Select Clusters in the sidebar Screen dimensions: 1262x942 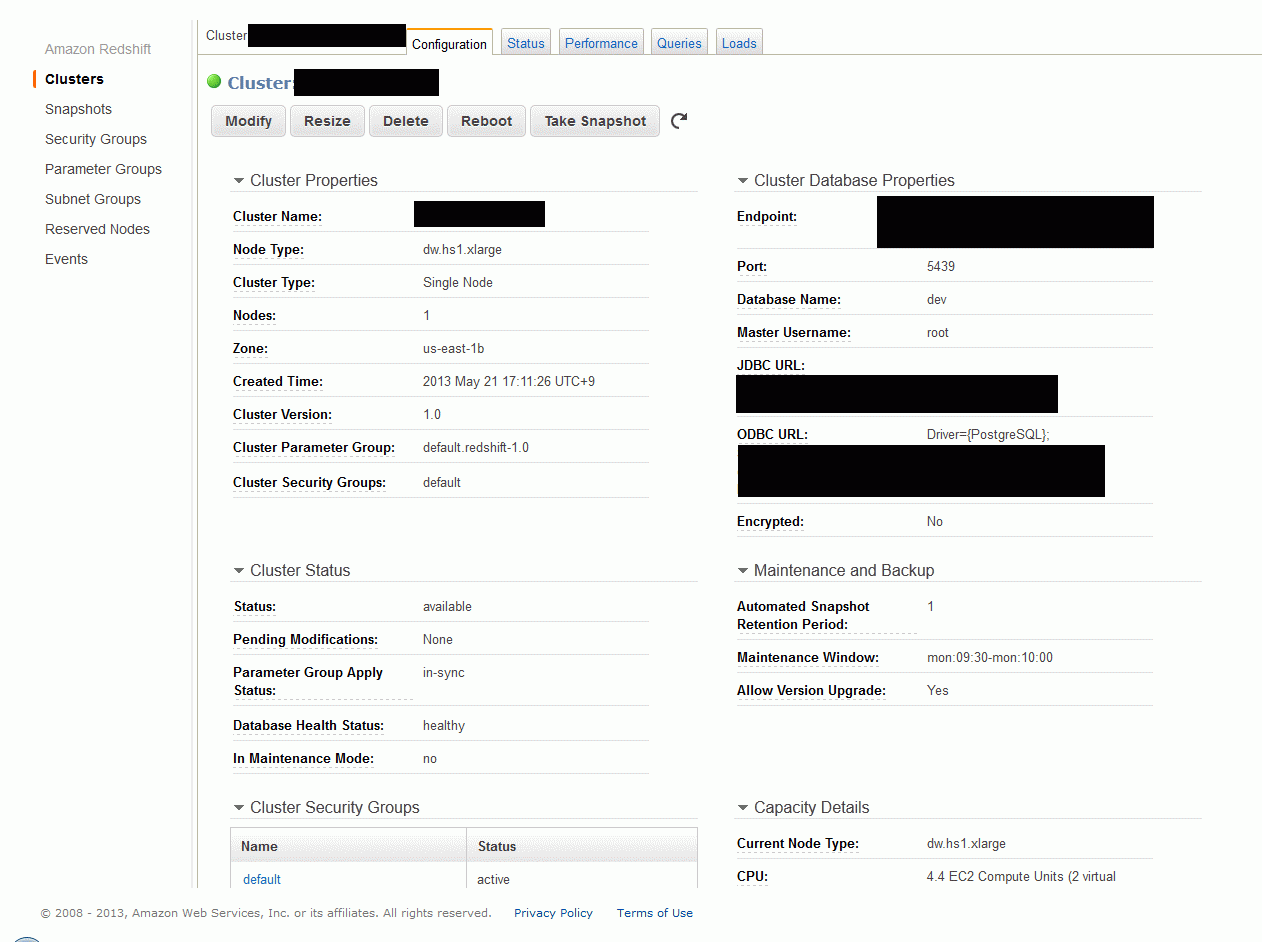click(74, 79)
